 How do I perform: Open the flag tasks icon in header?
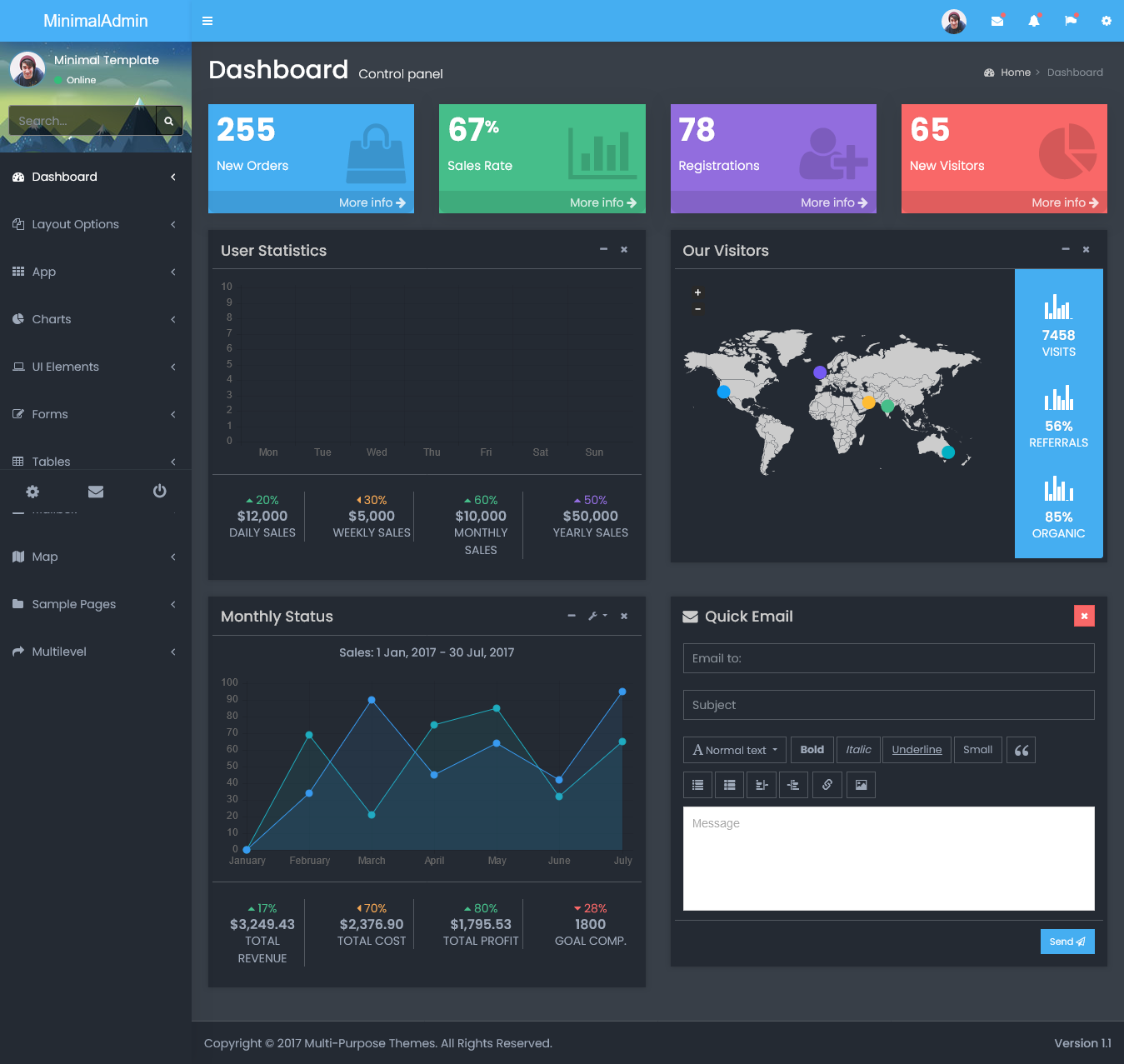click(1071, 21)
